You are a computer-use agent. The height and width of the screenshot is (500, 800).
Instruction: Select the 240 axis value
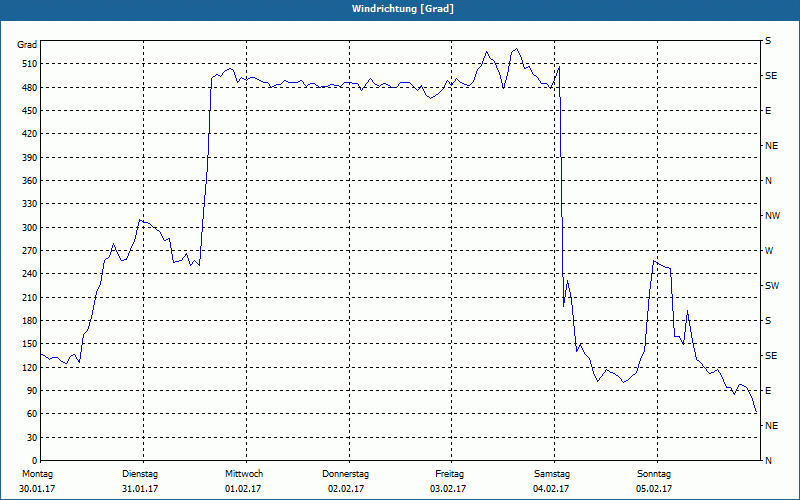29,274
